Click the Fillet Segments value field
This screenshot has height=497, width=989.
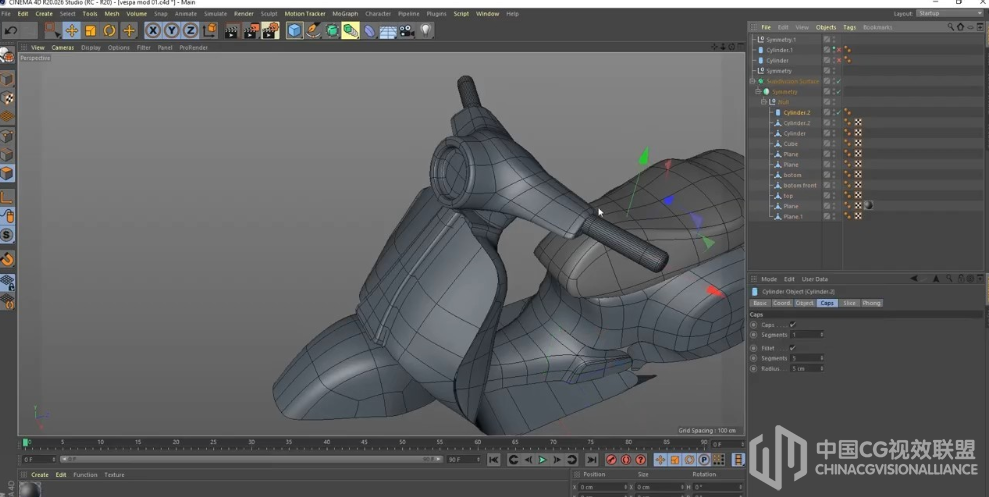(807, 358)
